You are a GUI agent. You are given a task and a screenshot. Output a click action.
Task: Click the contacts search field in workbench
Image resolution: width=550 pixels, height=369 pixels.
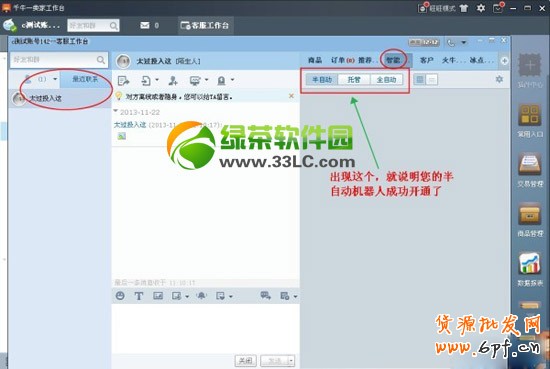point(59,60)
